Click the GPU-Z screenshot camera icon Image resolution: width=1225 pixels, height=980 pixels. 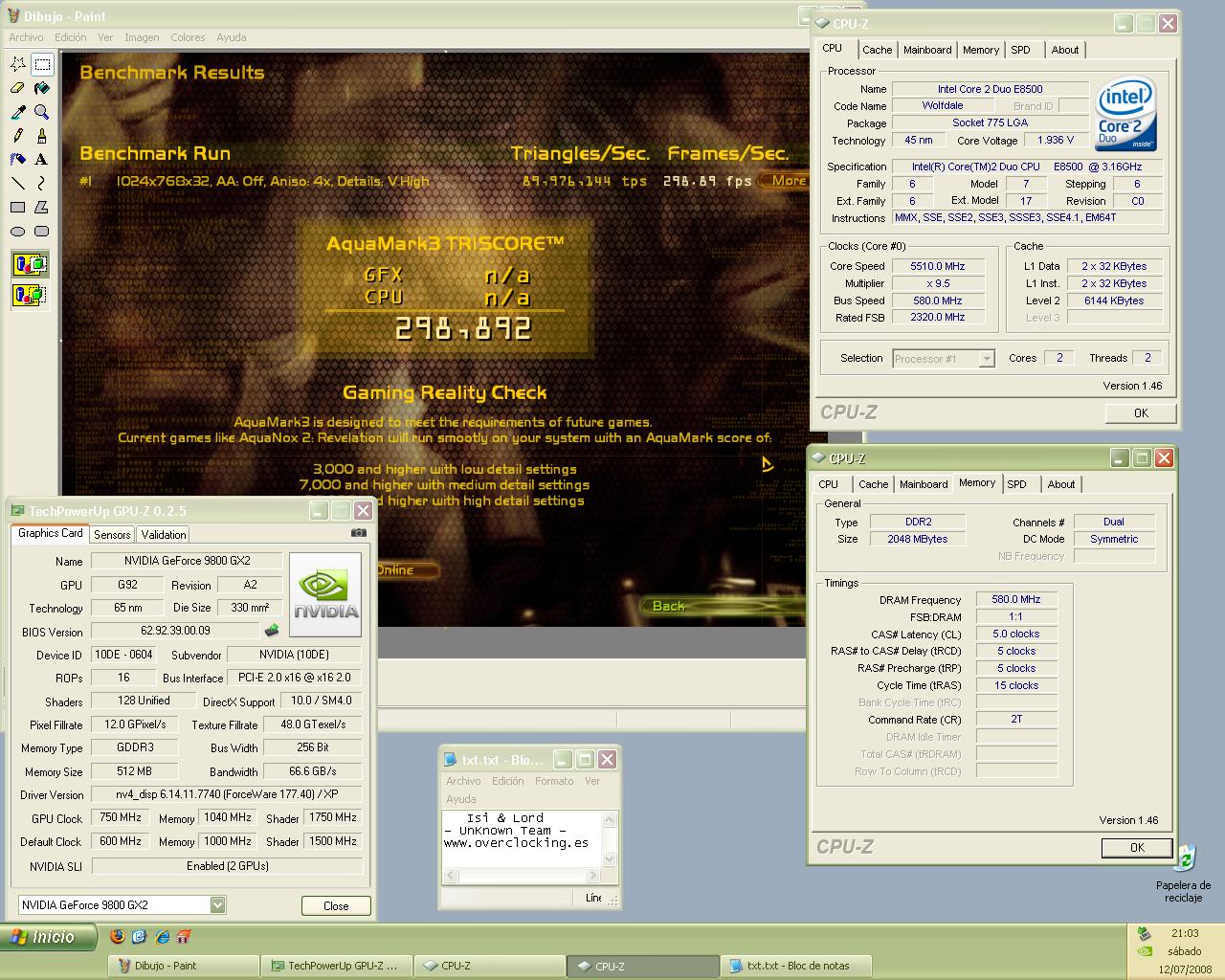358,533
